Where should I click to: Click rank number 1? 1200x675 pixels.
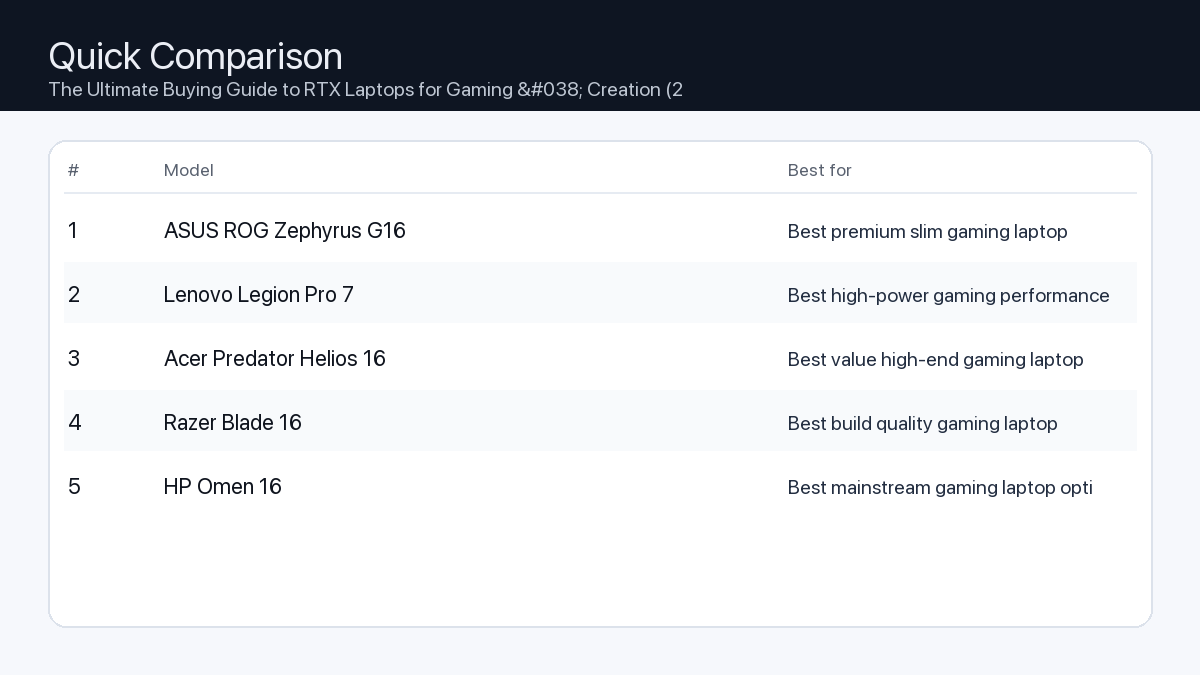pyautogui.click(x=73, y=231)
